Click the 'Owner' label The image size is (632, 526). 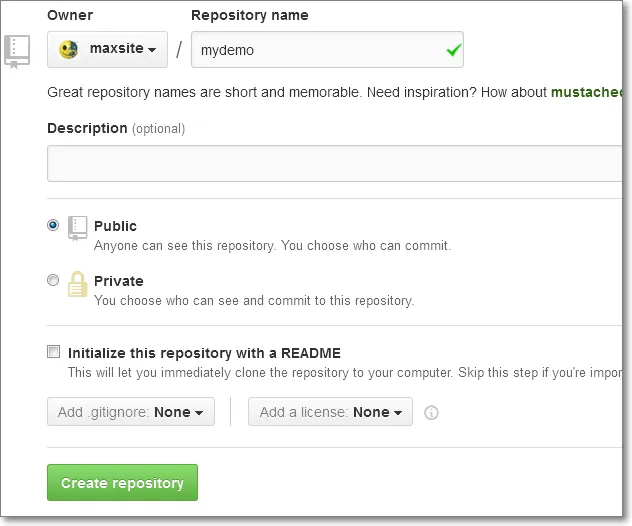tap(70, 15)
